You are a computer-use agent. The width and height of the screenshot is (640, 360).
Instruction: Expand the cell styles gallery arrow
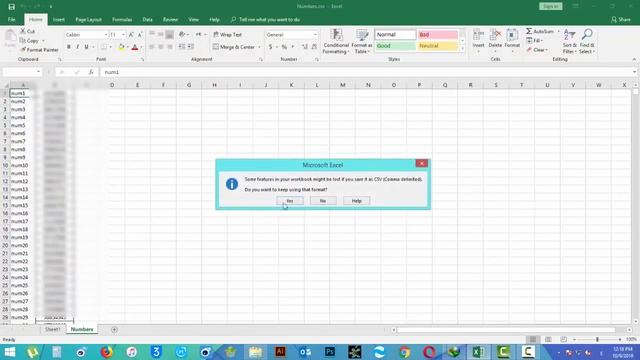point(462,49)
